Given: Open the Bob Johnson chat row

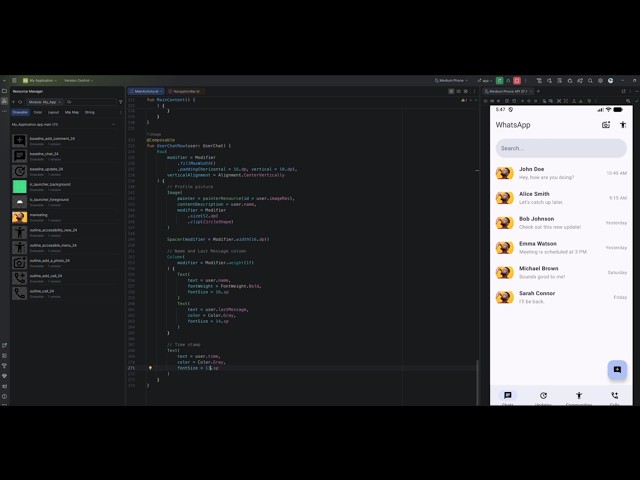Looking at the screenshot, I should tap(561, 223).
